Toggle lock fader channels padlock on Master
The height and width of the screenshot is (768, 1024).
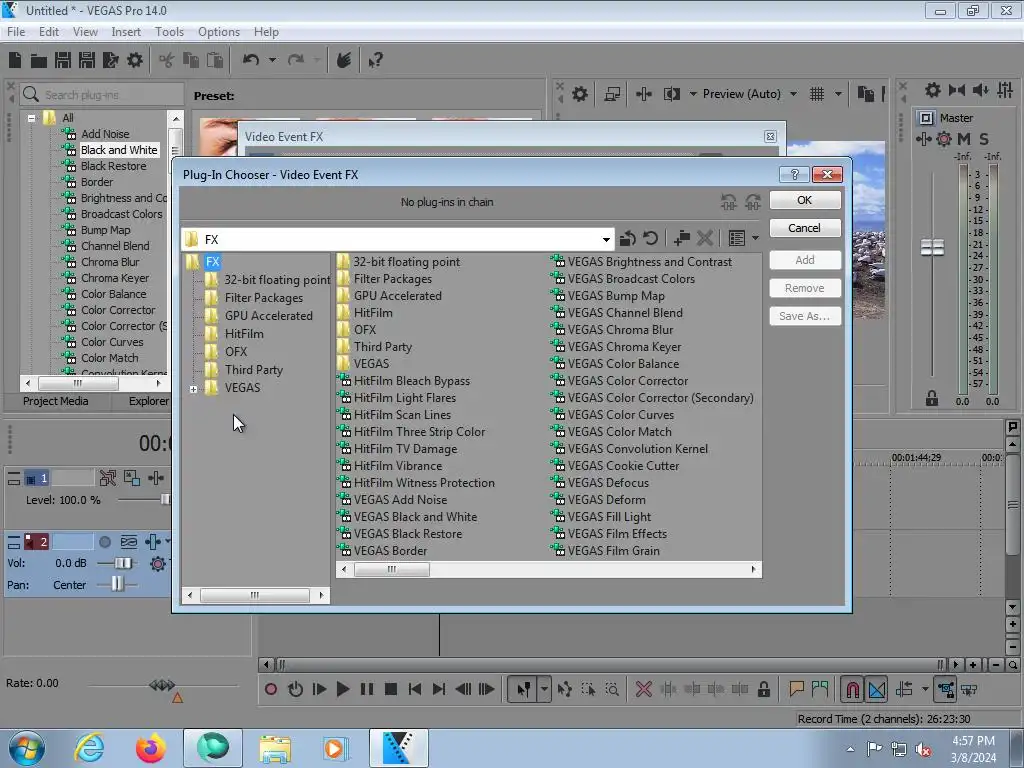click(x=932, y=398)
